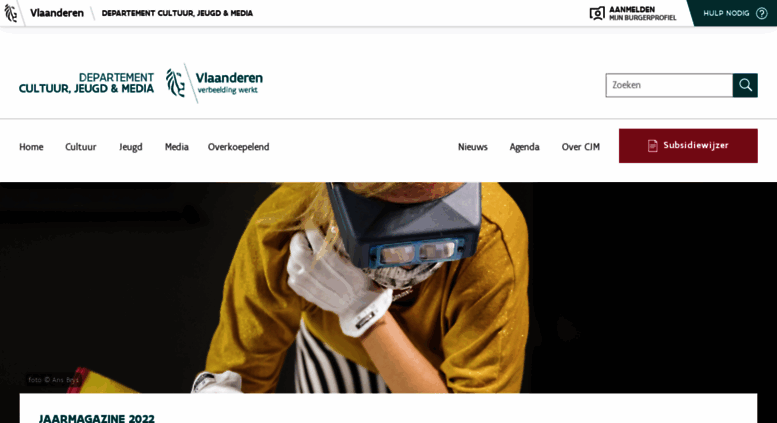Click the red Subsidiewijzer button
This screenshot has width=777, height=423.
click(688, 146)
